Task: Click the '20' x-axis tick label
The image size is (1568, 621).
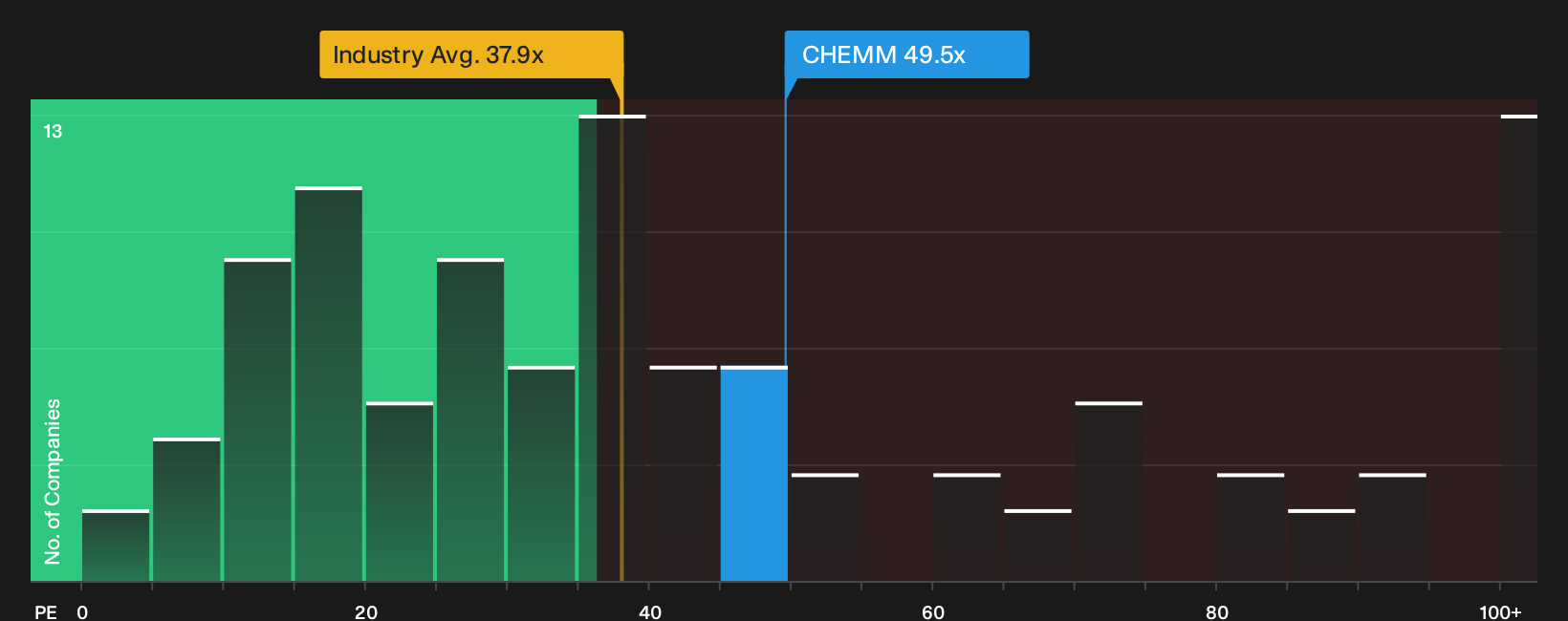Action: 366,611
